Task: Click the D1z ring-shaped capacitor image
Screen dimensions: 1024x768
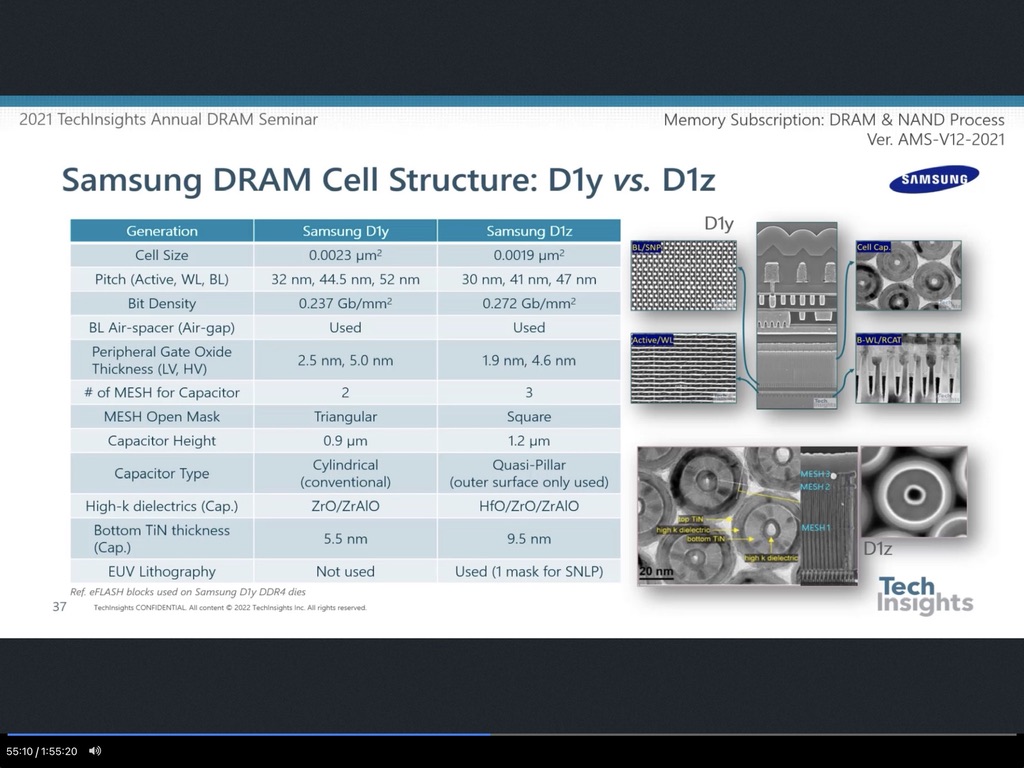Action: click(913, 491)
